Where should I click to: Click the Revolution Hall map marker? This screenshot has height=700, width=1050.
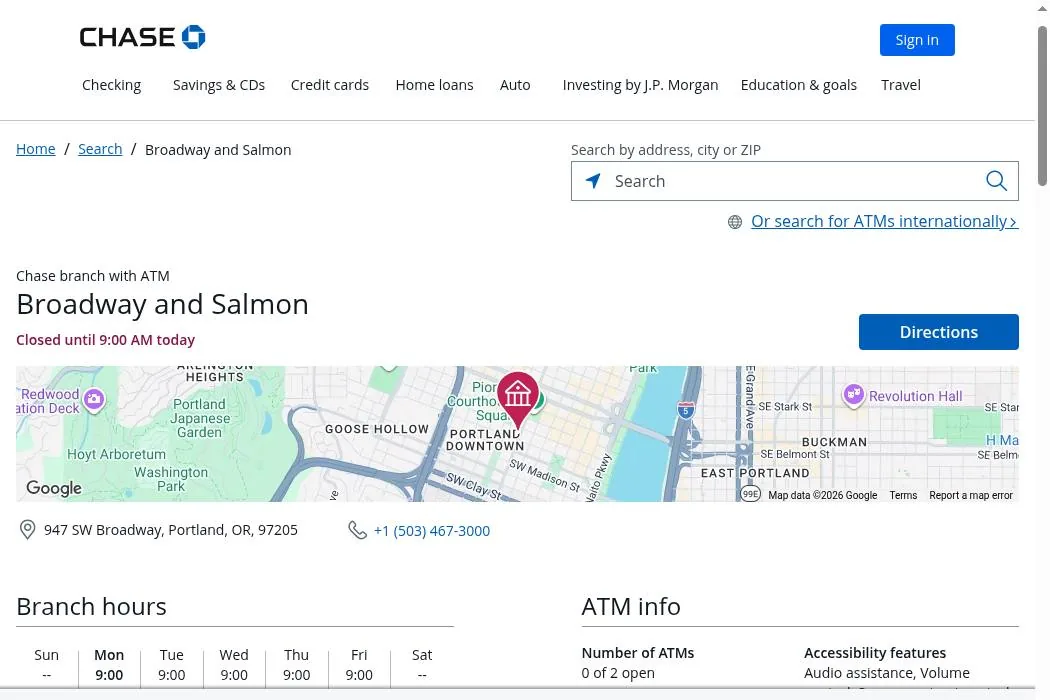click(853, 395)
